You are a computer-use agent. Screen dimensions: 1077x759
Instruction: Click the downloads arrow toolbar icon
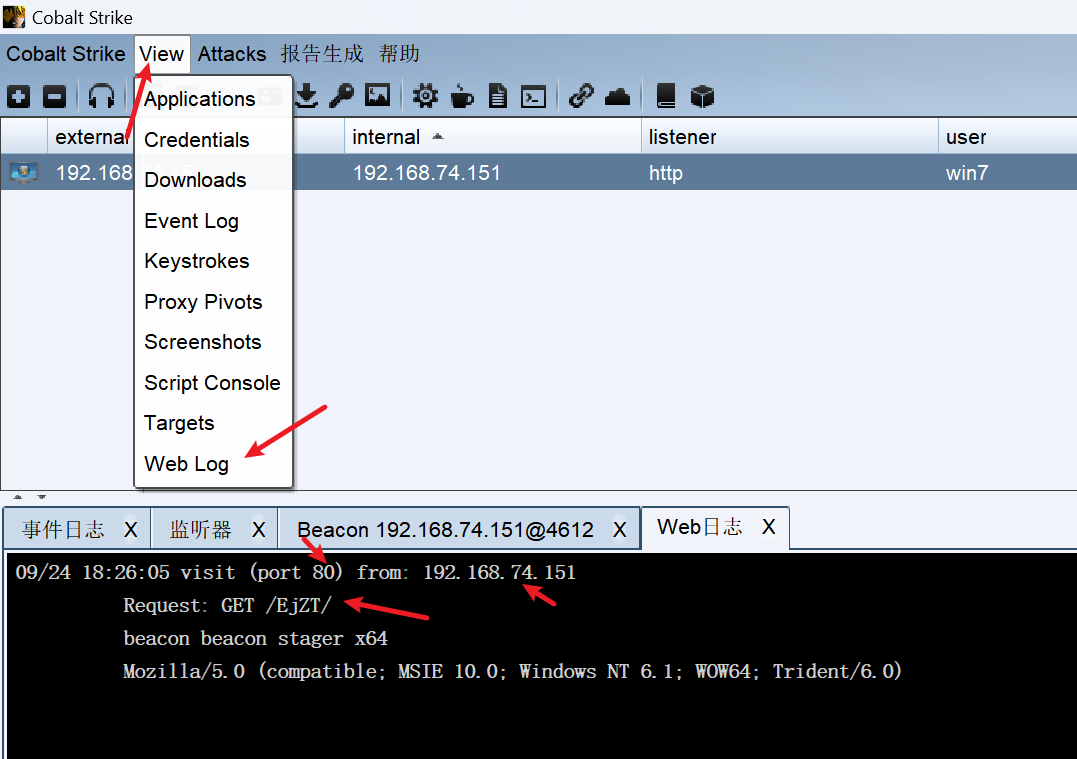pyautogui.click(x=307, y=96)
